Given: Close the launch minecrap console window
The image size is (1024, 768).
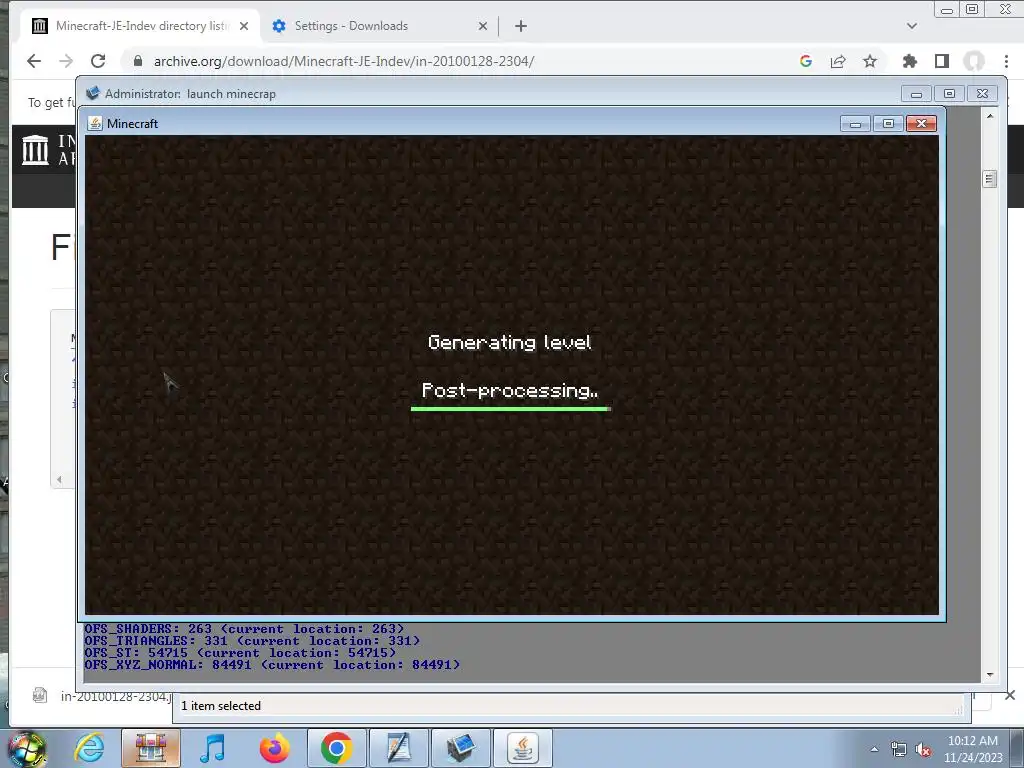Looking at the screenshot, I should click(982, 94).
